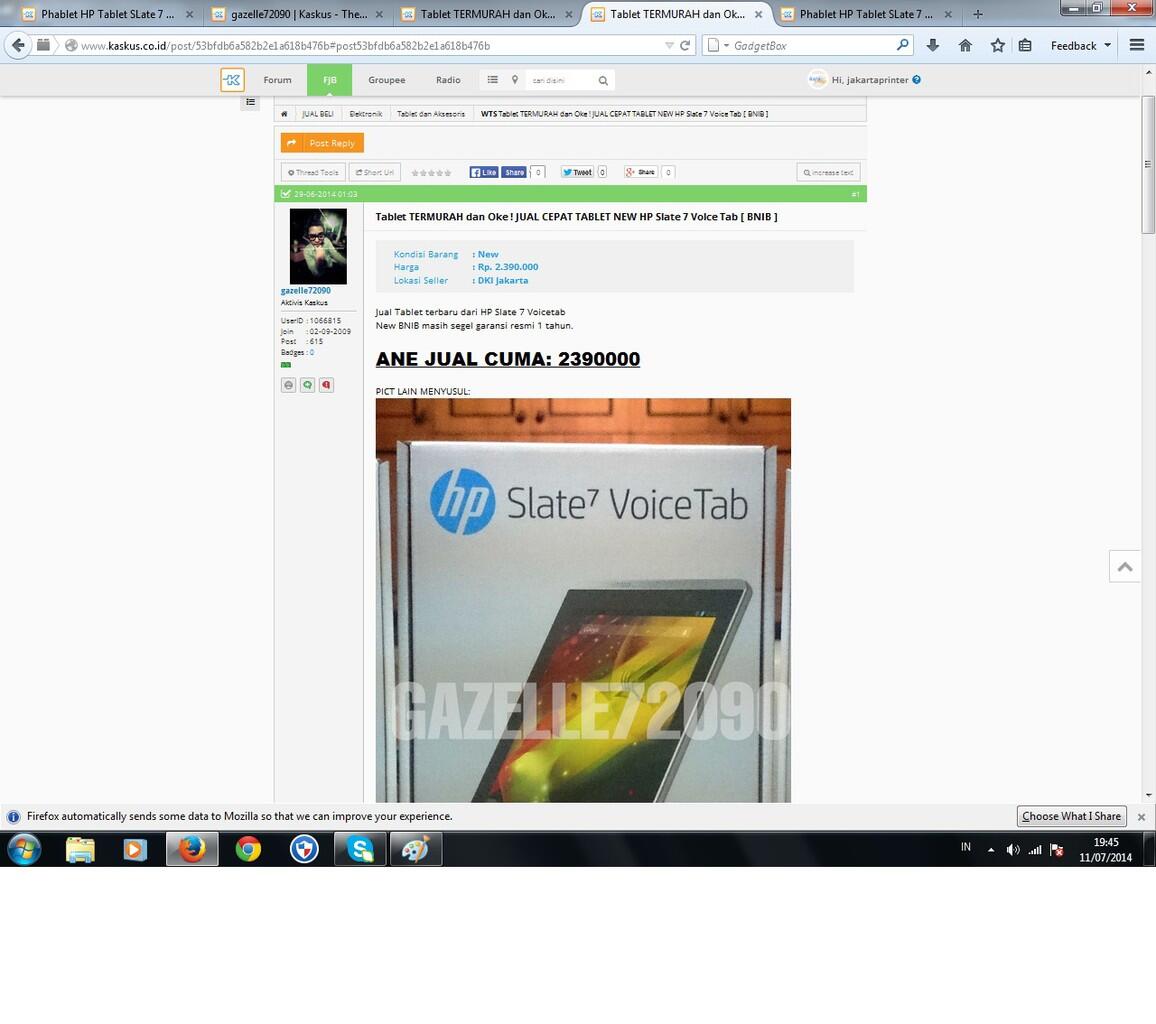Bookmark this page with the star icon
The image size is (1156, 1024).
coord(997,45)
